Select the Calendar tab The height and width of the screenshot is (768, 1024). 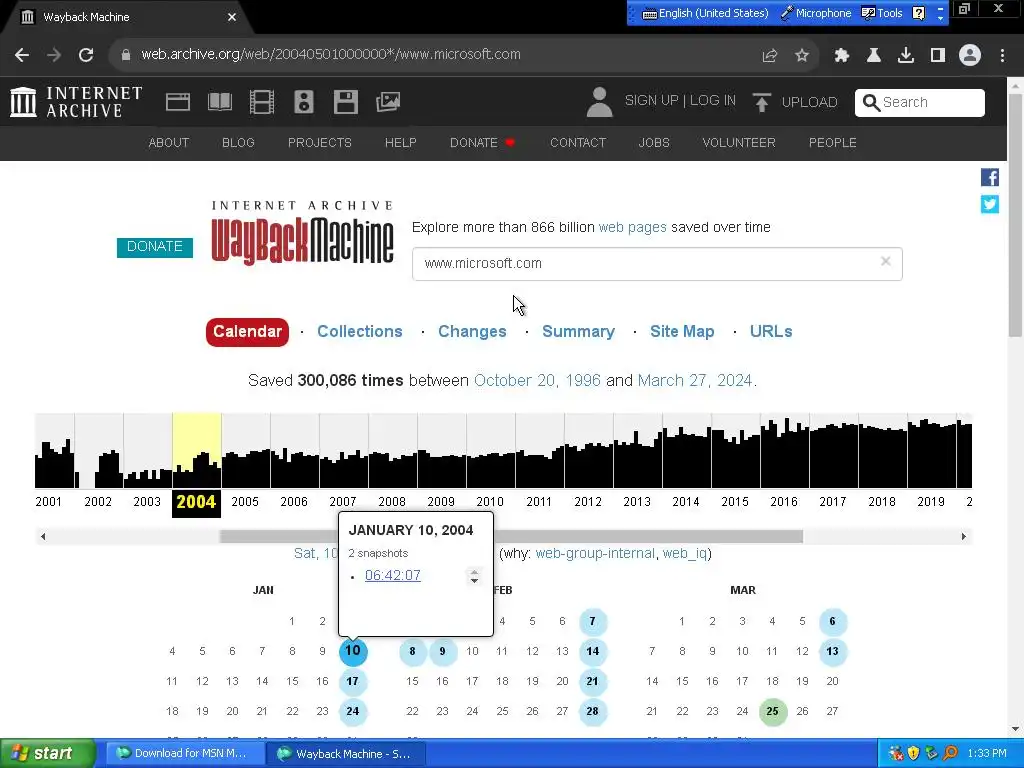247,332
